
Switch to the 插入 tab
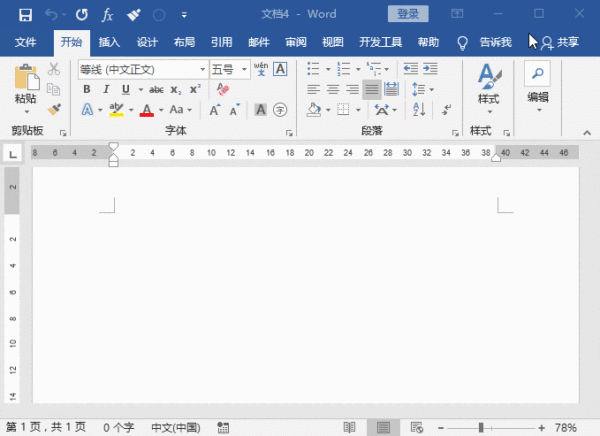point(109,42)
